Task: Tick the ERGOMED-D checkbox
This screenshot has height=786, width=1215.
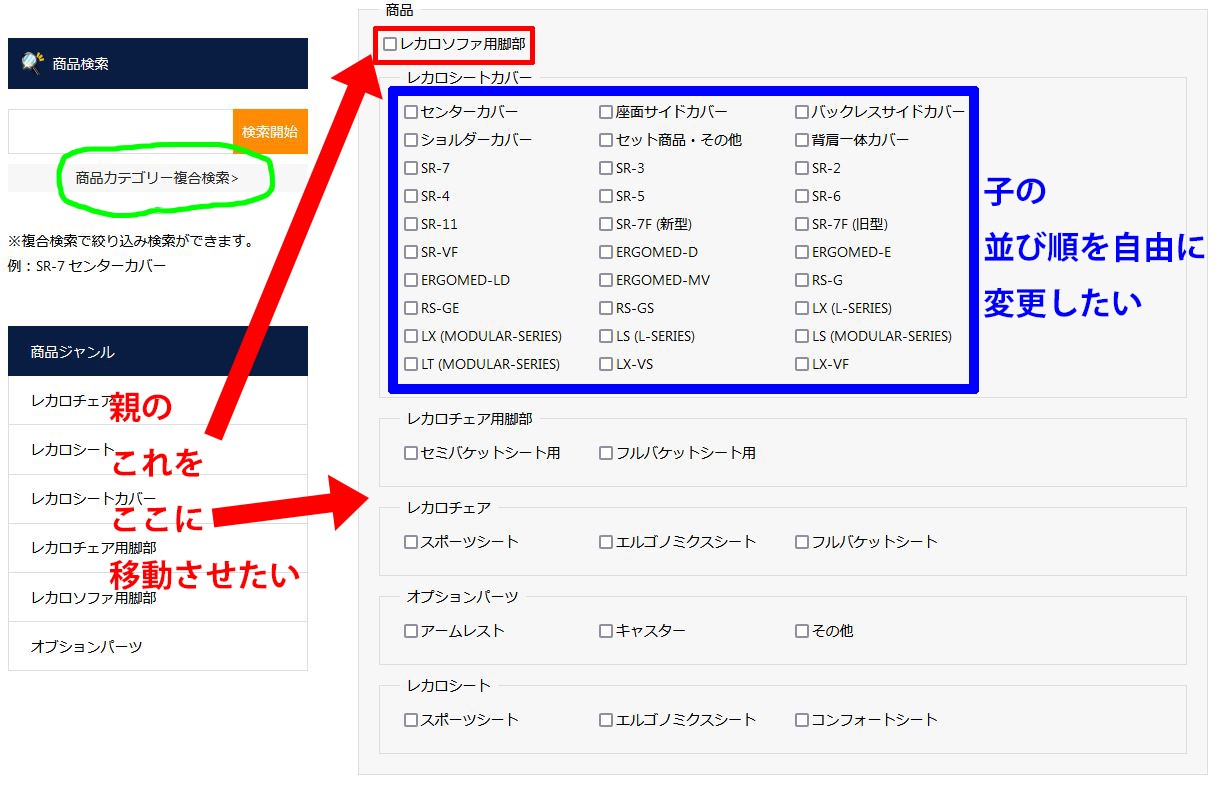Action: point(606,252)
